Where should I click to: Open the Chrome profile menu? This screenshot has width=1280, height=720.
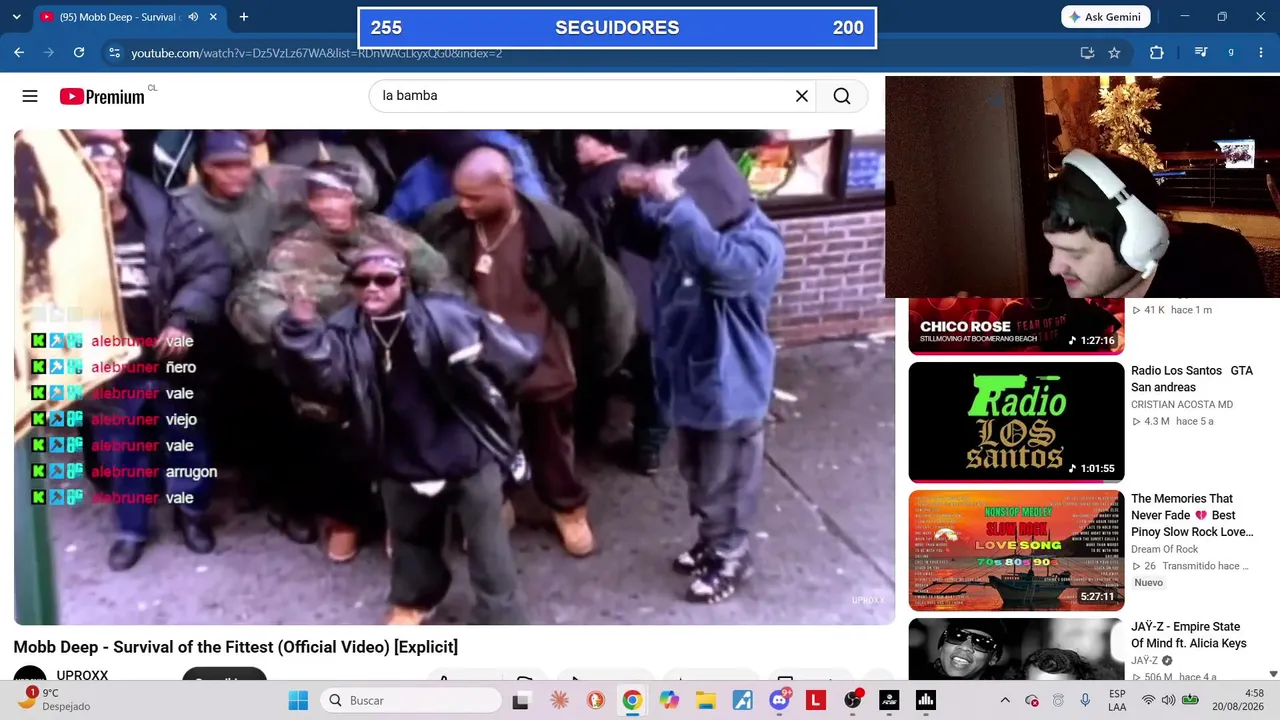tap(1231, 53)
